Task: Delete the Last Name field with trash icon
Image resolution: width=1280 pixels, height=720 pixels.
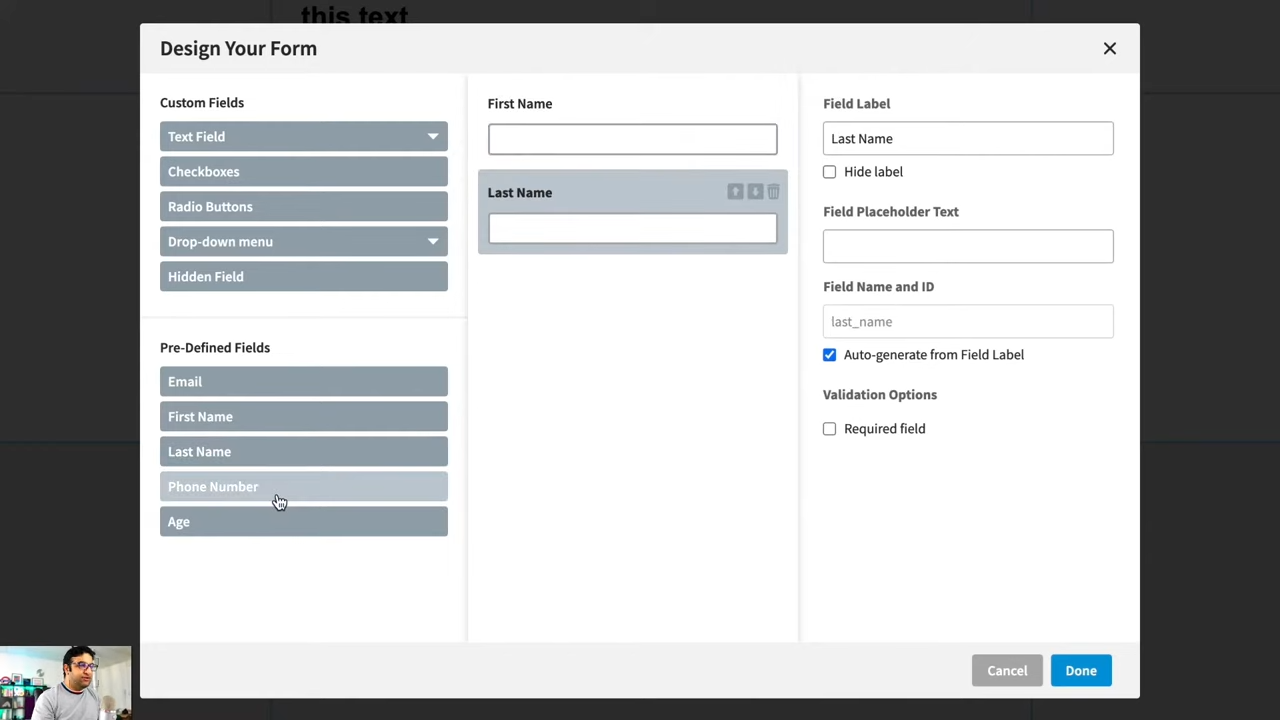Action: [x=773, y=192]
